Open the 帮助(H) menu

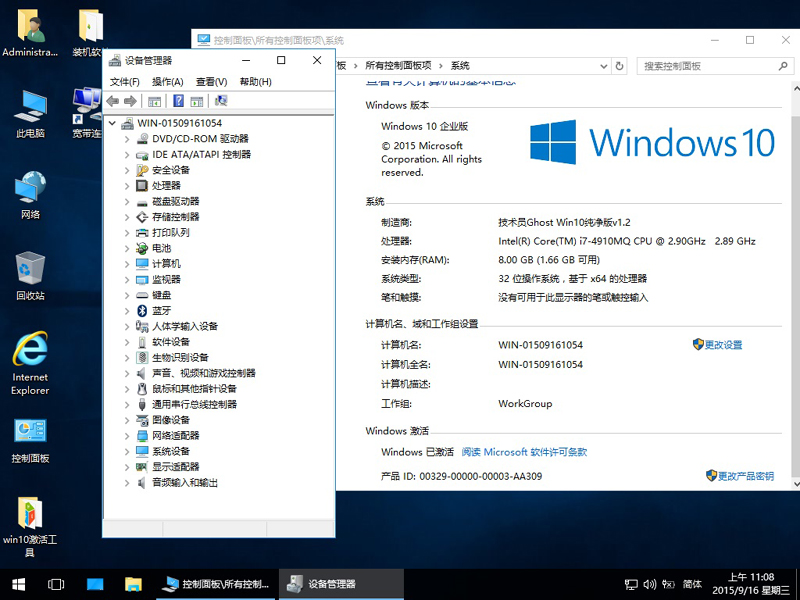(x=256, y=82)
